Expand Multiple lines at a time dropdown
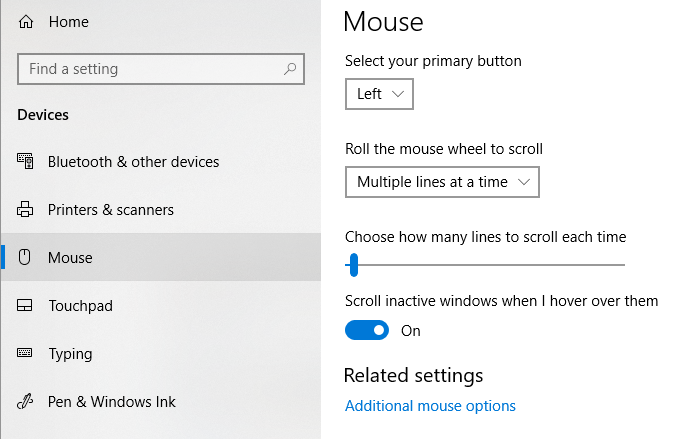 coord(442,182)
